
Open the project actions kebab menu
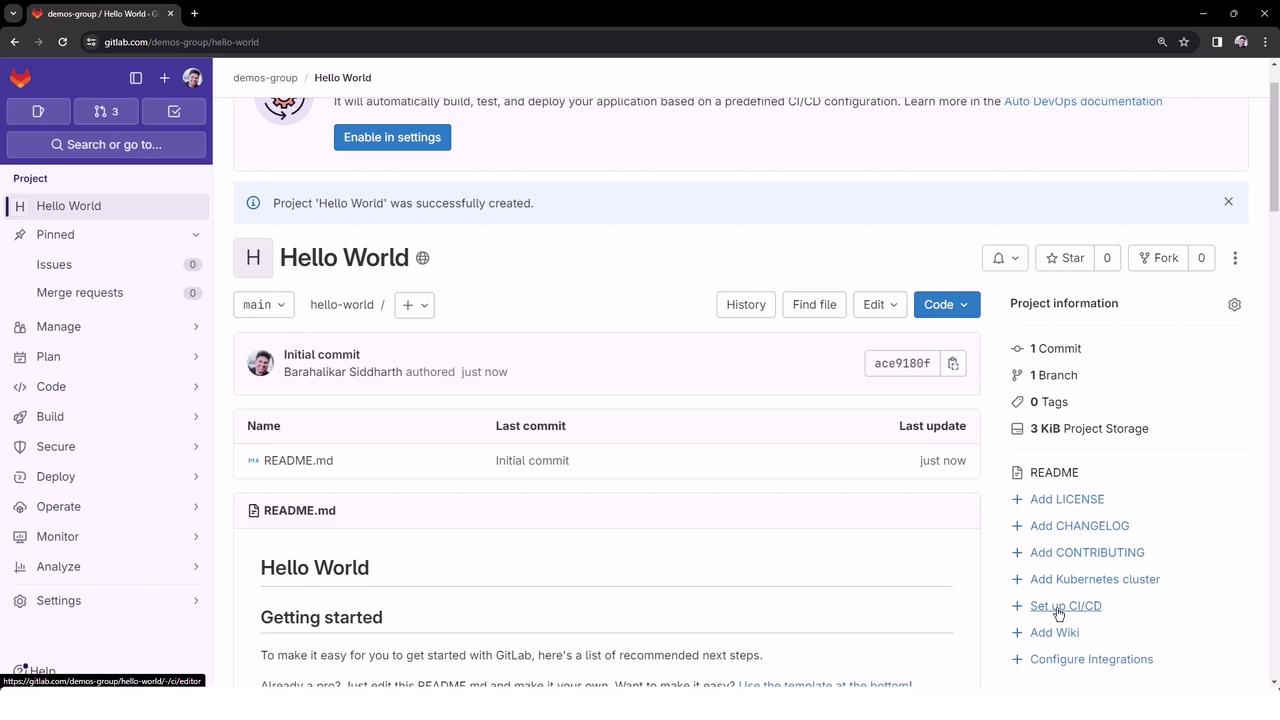(x=1235, y=258)
